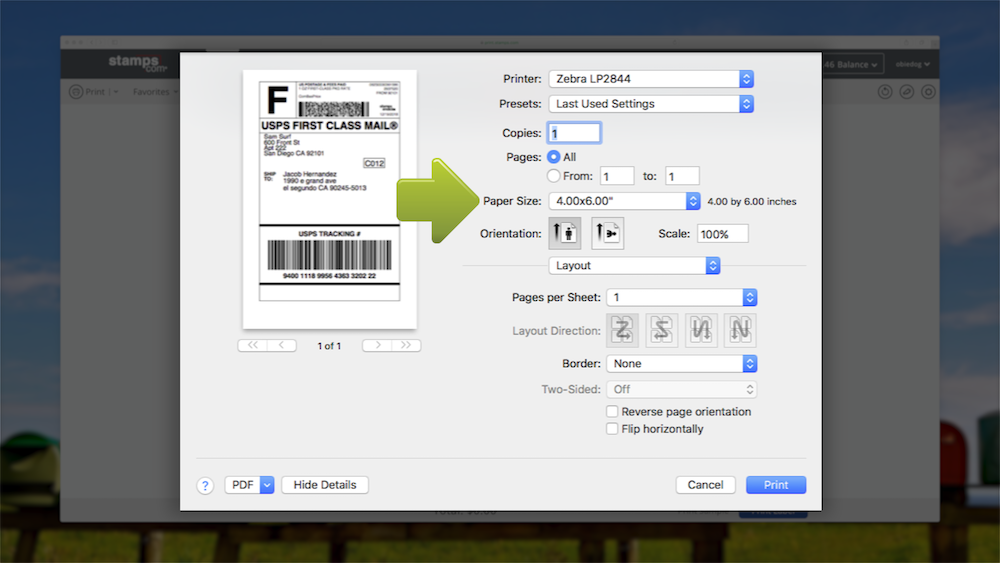Click the Cancel button
Screen dimensions: 1000x563
(705, 485)
